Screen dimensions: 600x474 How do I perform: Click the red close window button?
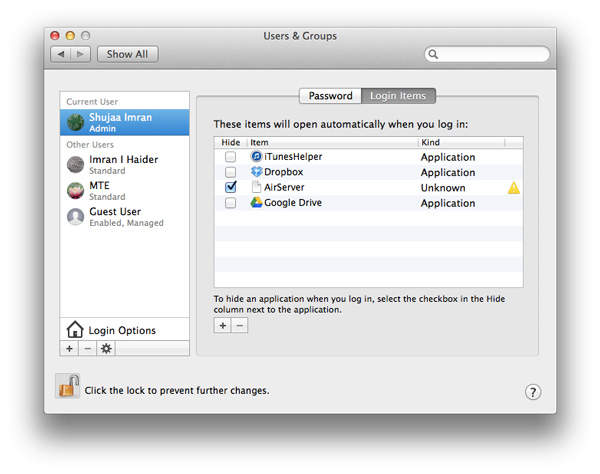pos(55,36)
